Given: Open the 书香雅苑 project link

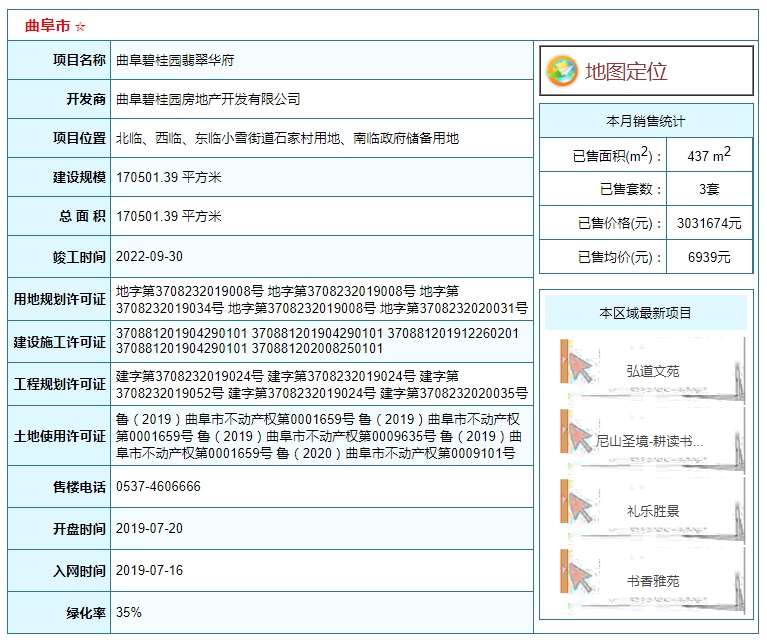Looking at the screenshot, I should (653, 581).
